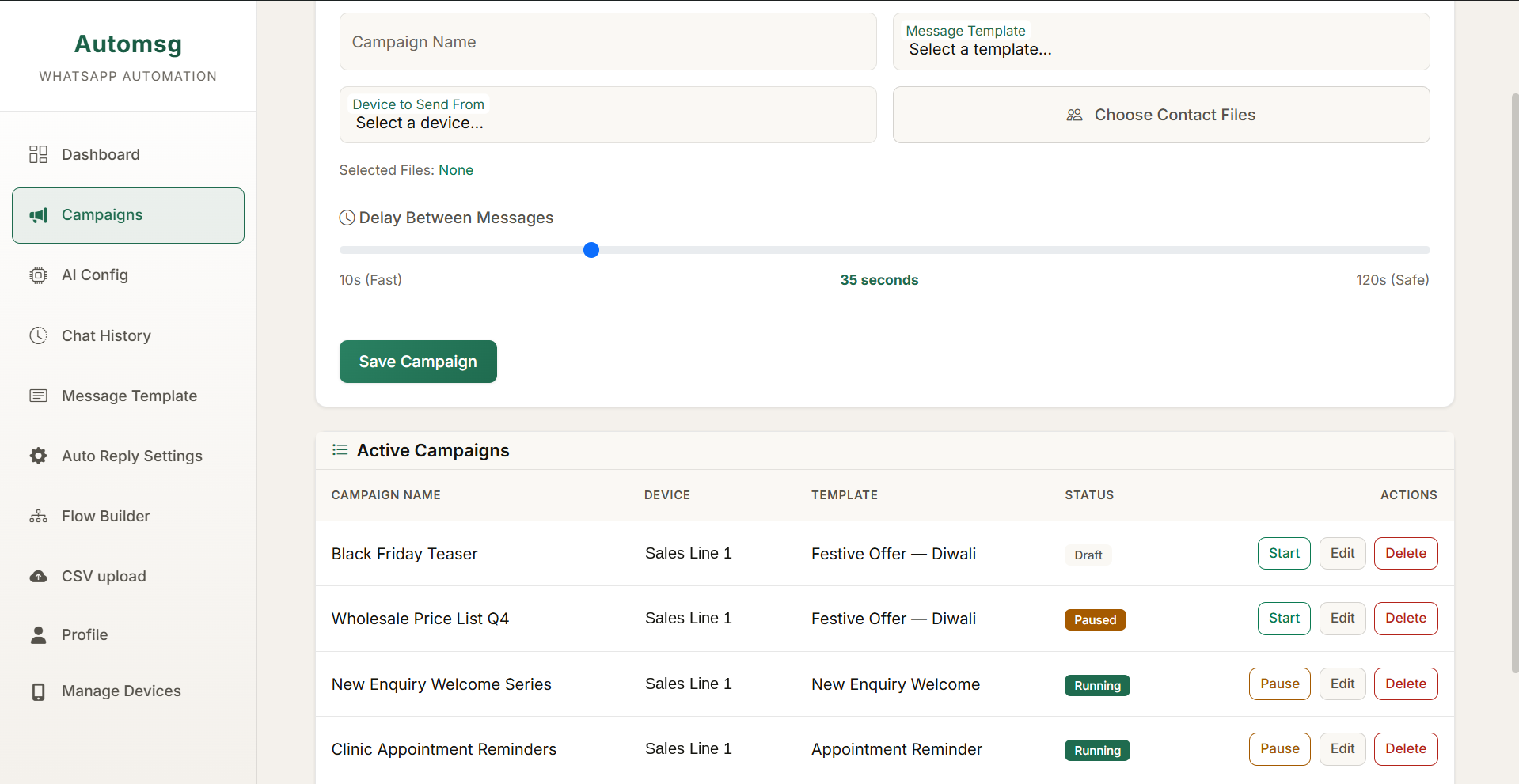1519x784 pixels.
Task: Click Save Campaign button
Action: pos(418,362)
